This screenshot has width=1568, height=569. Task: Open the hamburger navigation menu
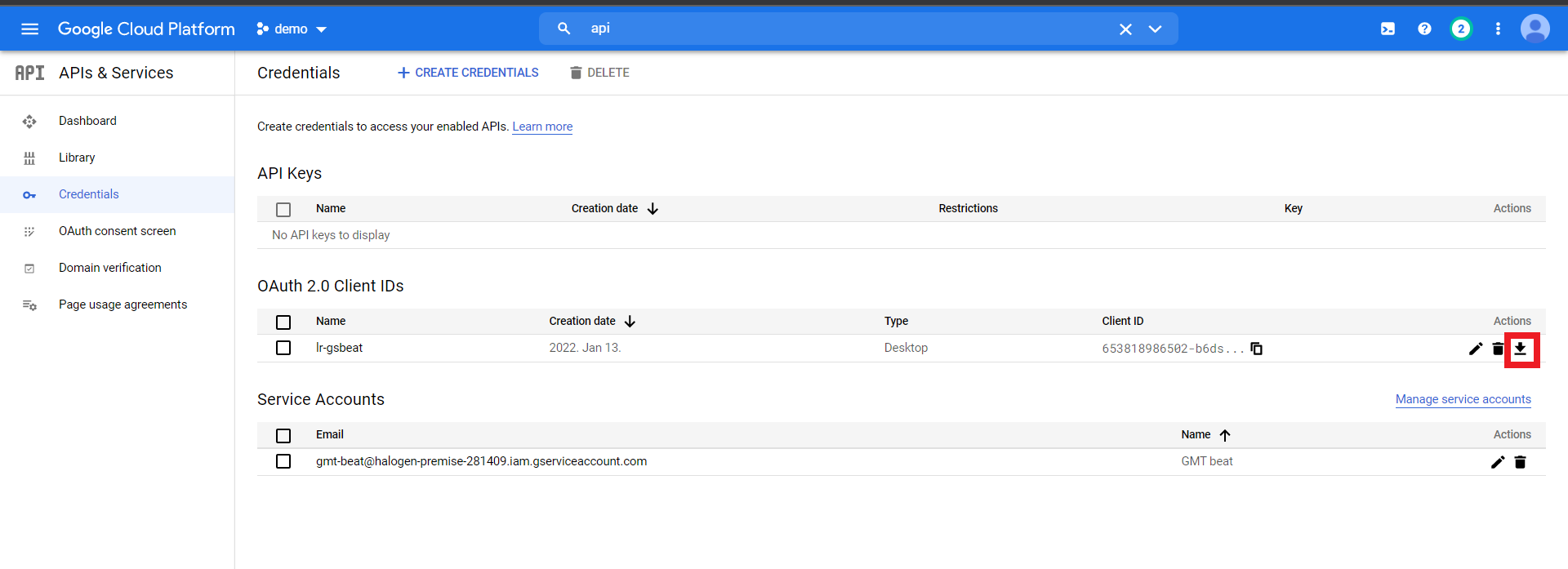click(x=30, y=29)
